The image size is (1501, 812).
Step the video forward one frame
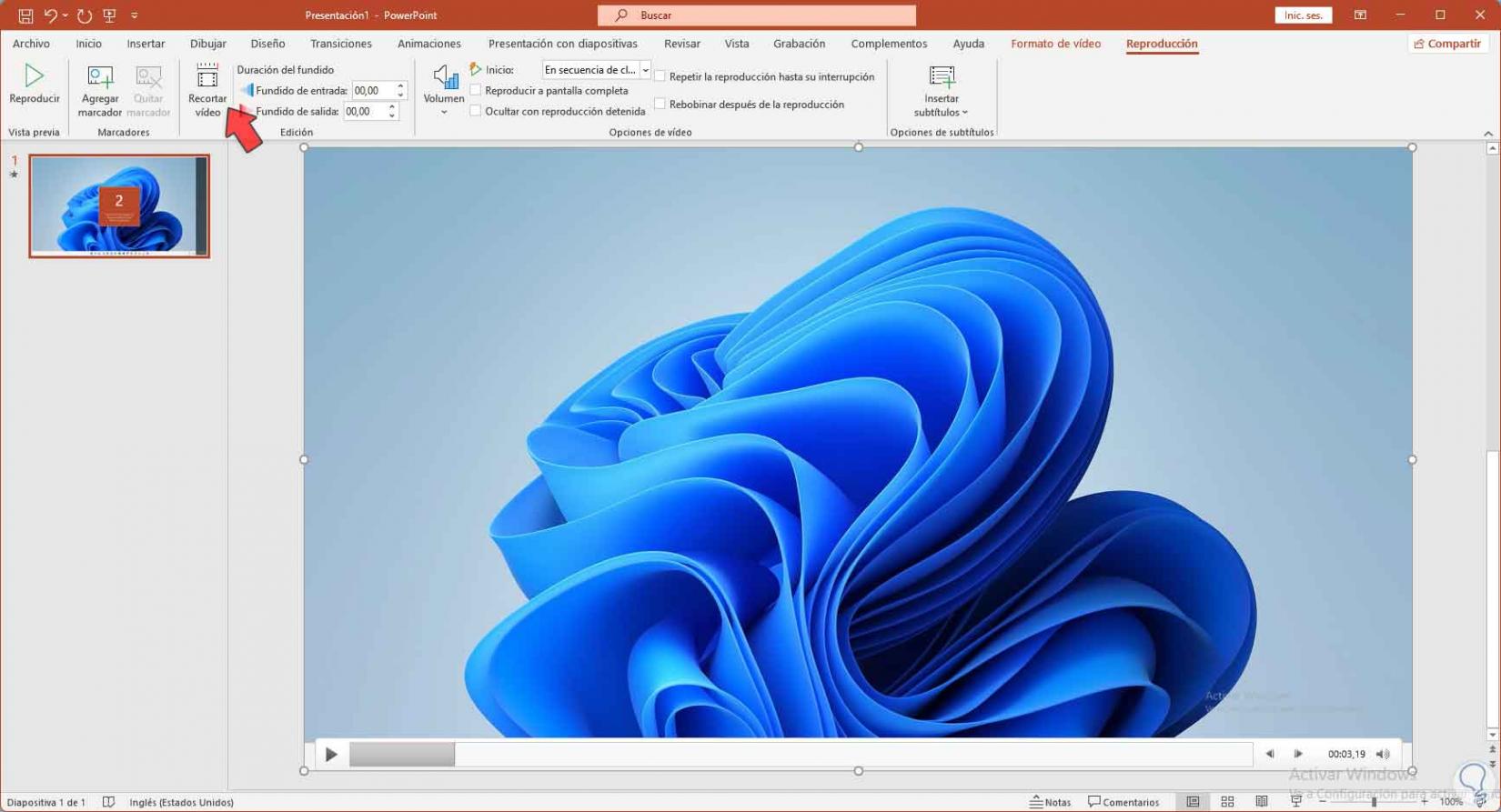pyautogui.click(x=1298, y=754)
